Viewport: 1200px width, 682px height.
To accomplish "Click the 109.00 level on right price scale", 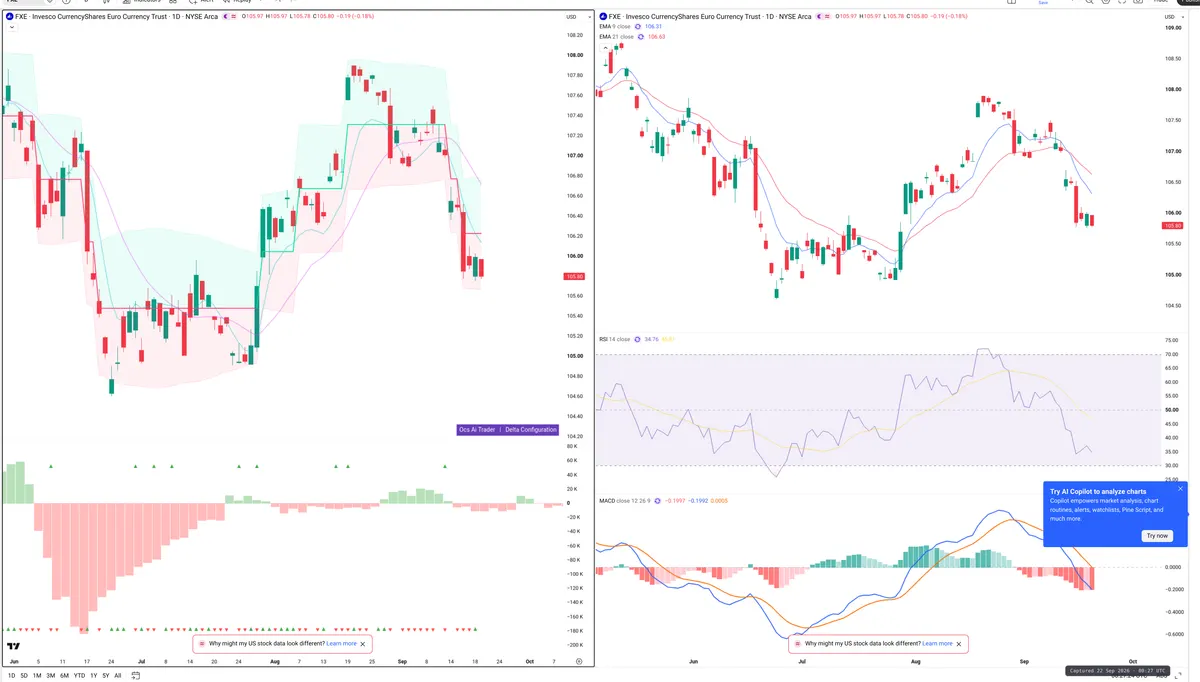I will 1173,27.
